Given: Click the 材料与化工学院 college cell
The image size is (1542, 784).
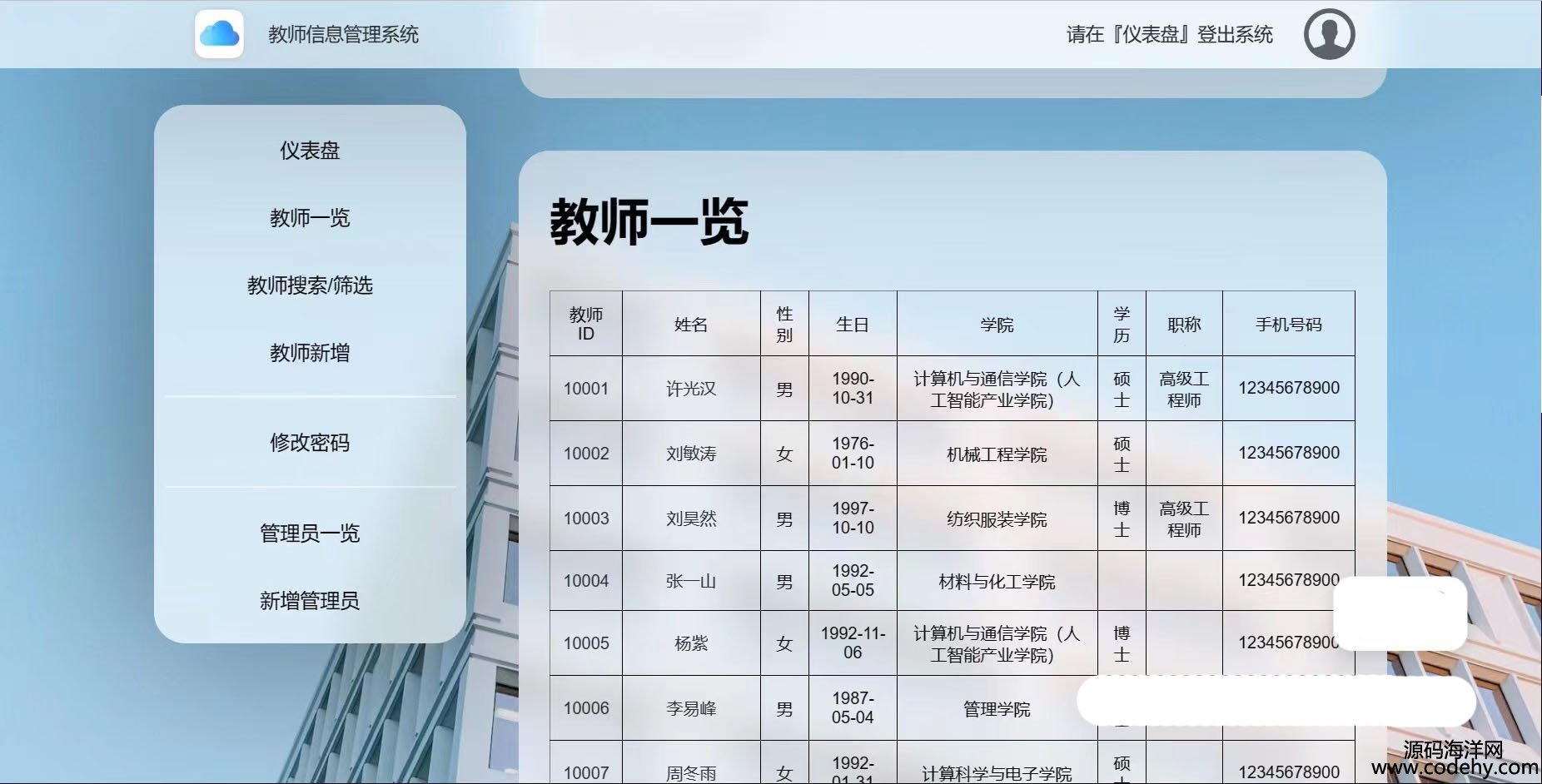Looking at the screenshot, I should coord(997,581).
